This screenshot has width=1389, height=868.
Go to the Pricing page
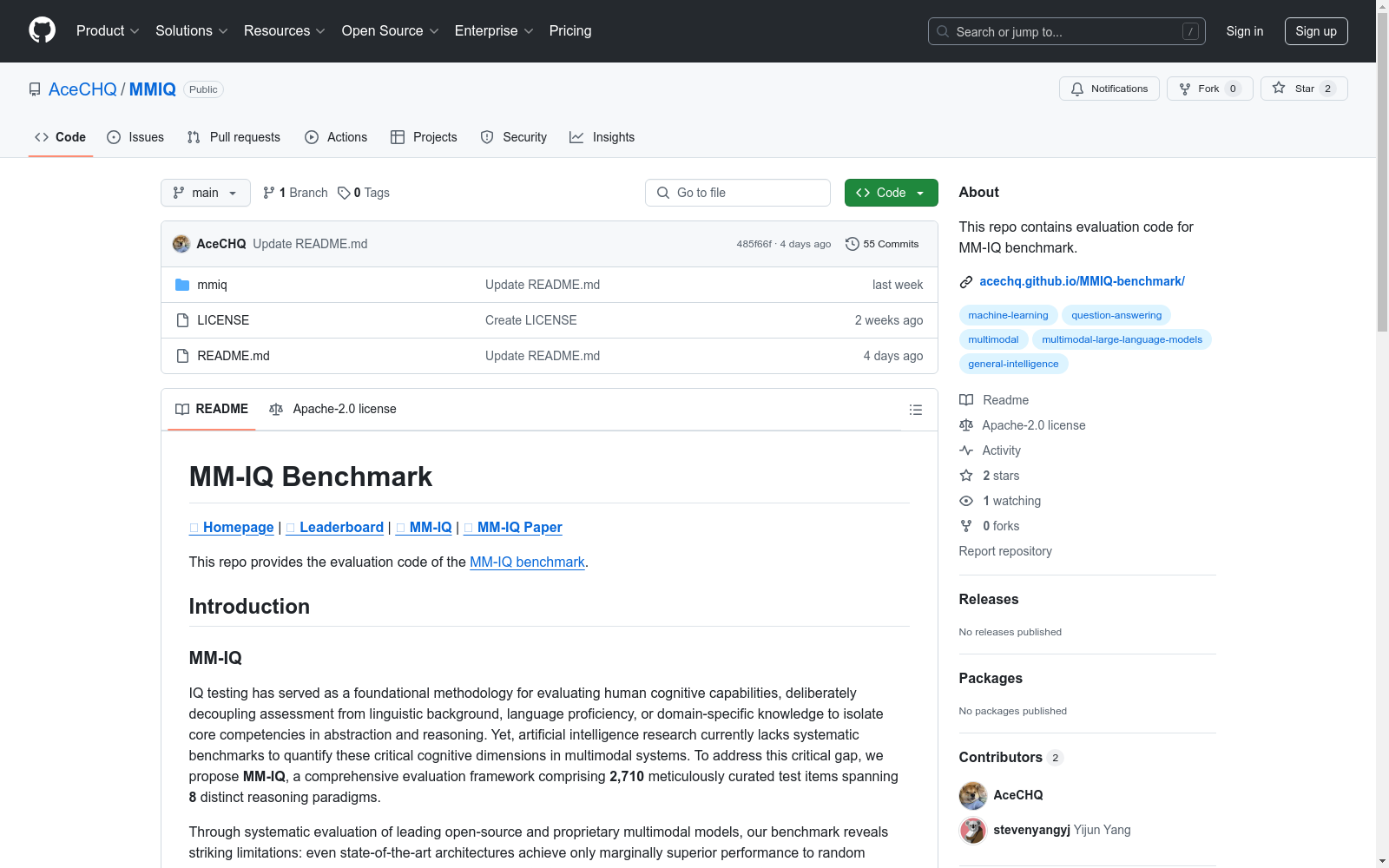(570, 31)
